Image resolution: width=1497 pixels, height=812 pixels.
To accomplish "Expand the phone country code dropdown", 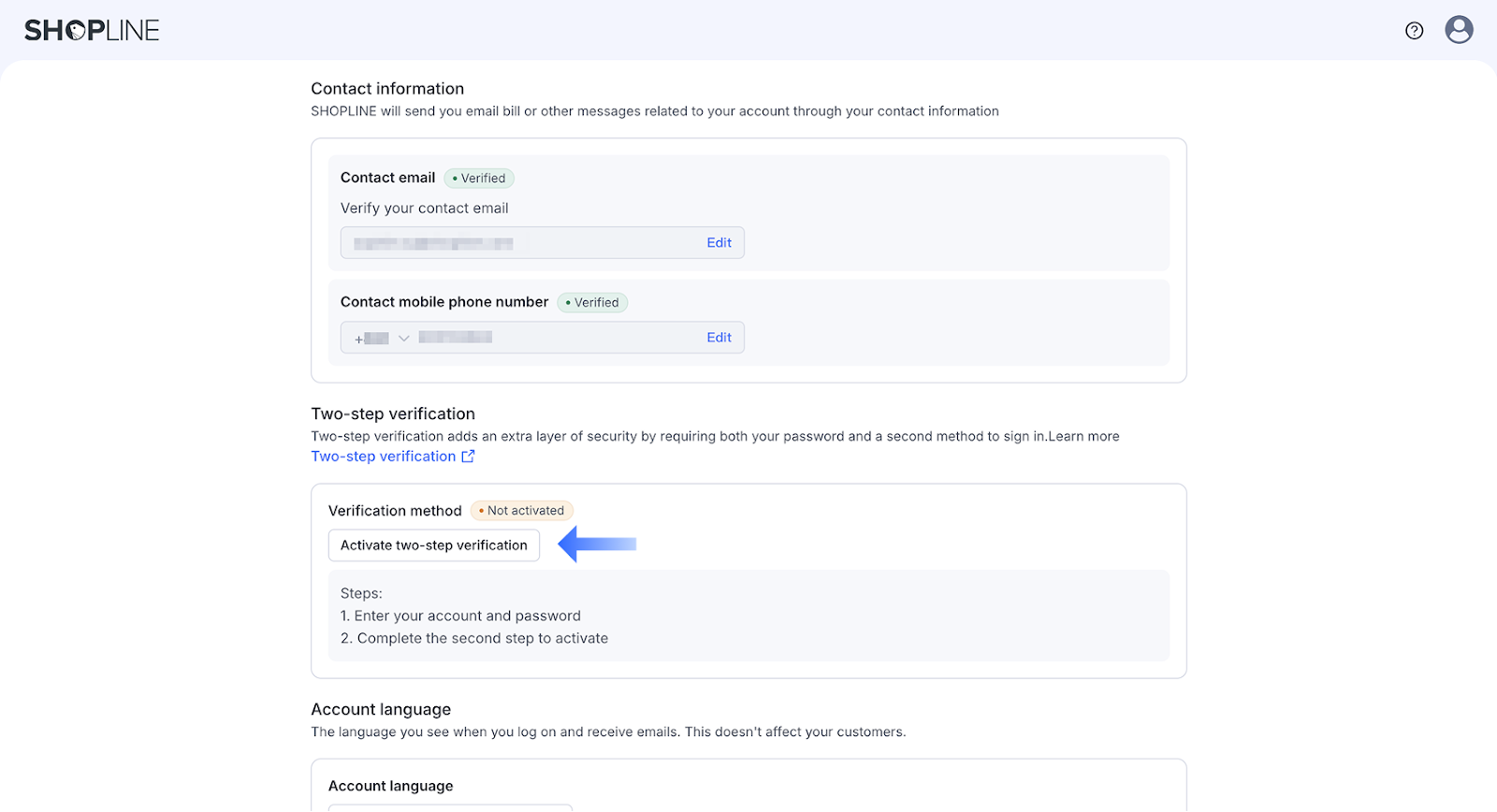I will click(403, 338).
